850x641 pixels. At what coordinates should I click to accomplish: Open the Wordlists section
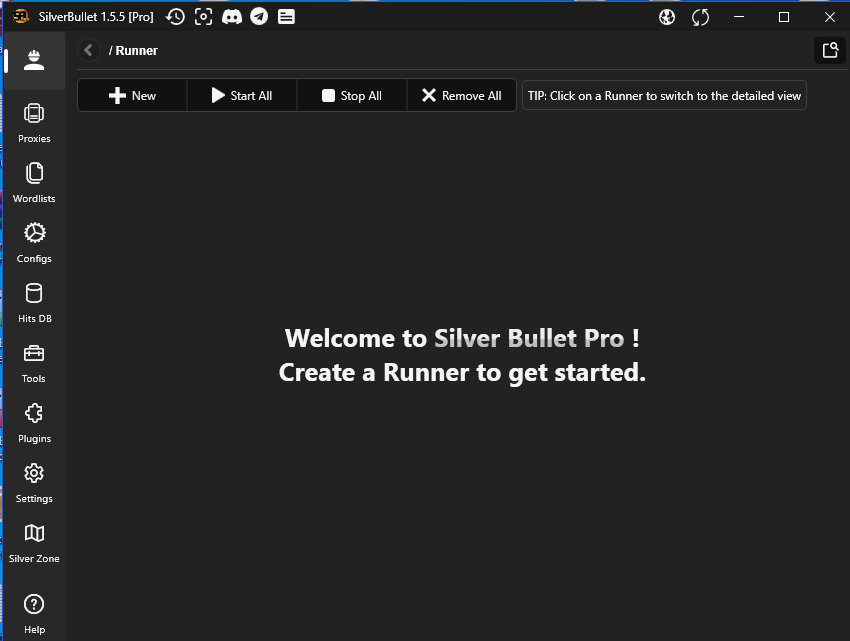click(x=34, y=183)
